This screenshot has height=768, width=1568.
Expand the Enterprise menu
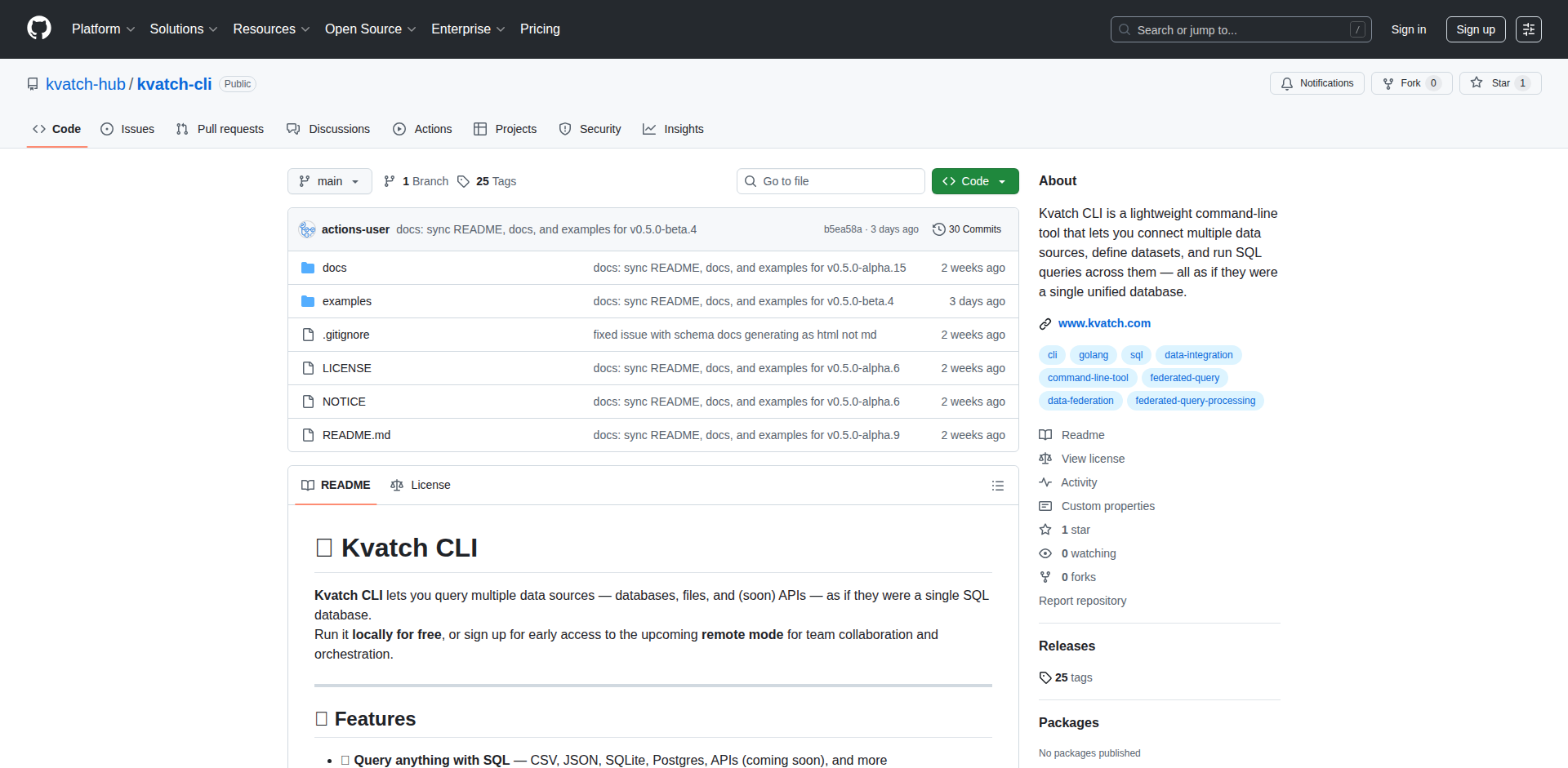click(468, 29)
